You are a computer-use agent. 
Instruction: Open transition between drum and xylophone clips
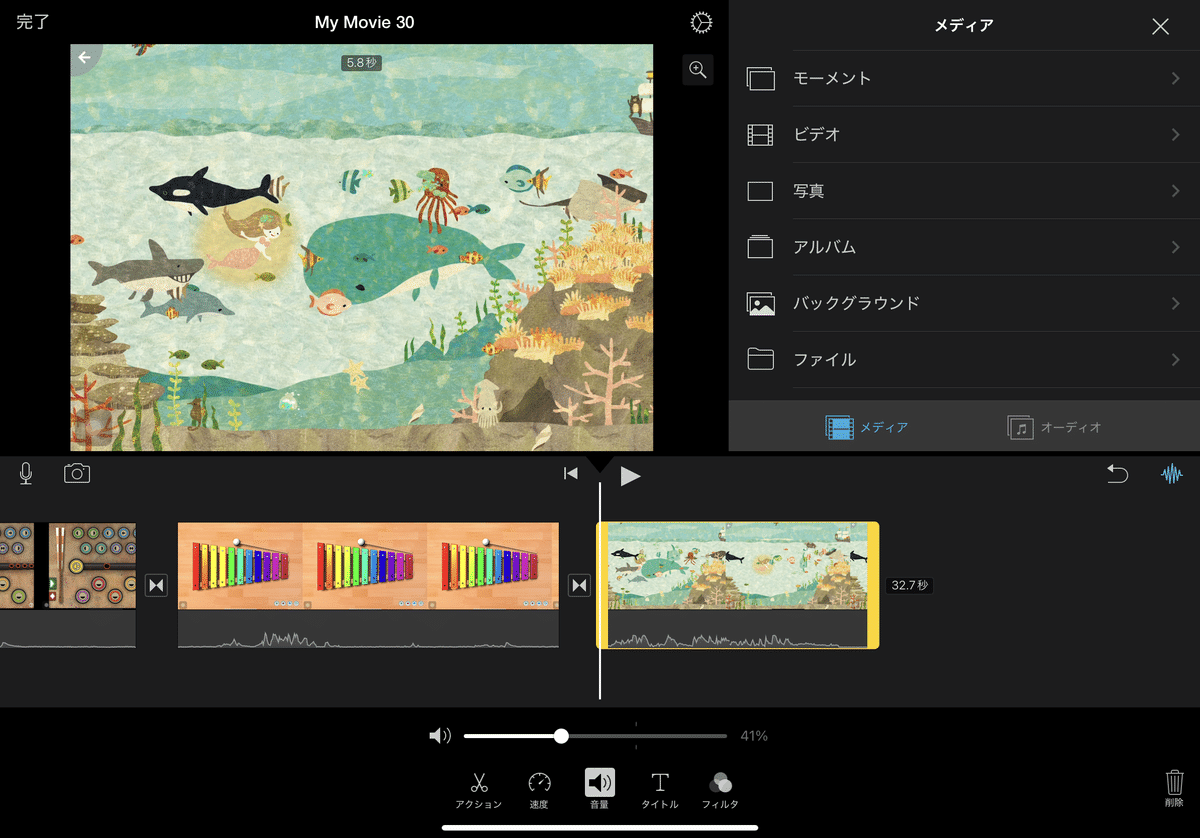(157, 585)
